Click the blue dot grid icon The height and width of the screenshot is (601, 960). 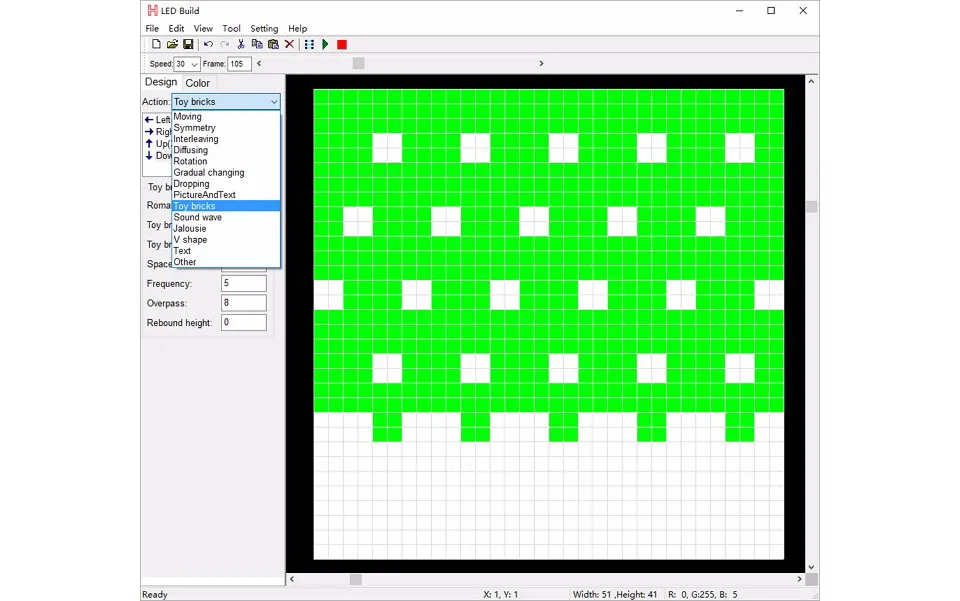tap(309, 45)
